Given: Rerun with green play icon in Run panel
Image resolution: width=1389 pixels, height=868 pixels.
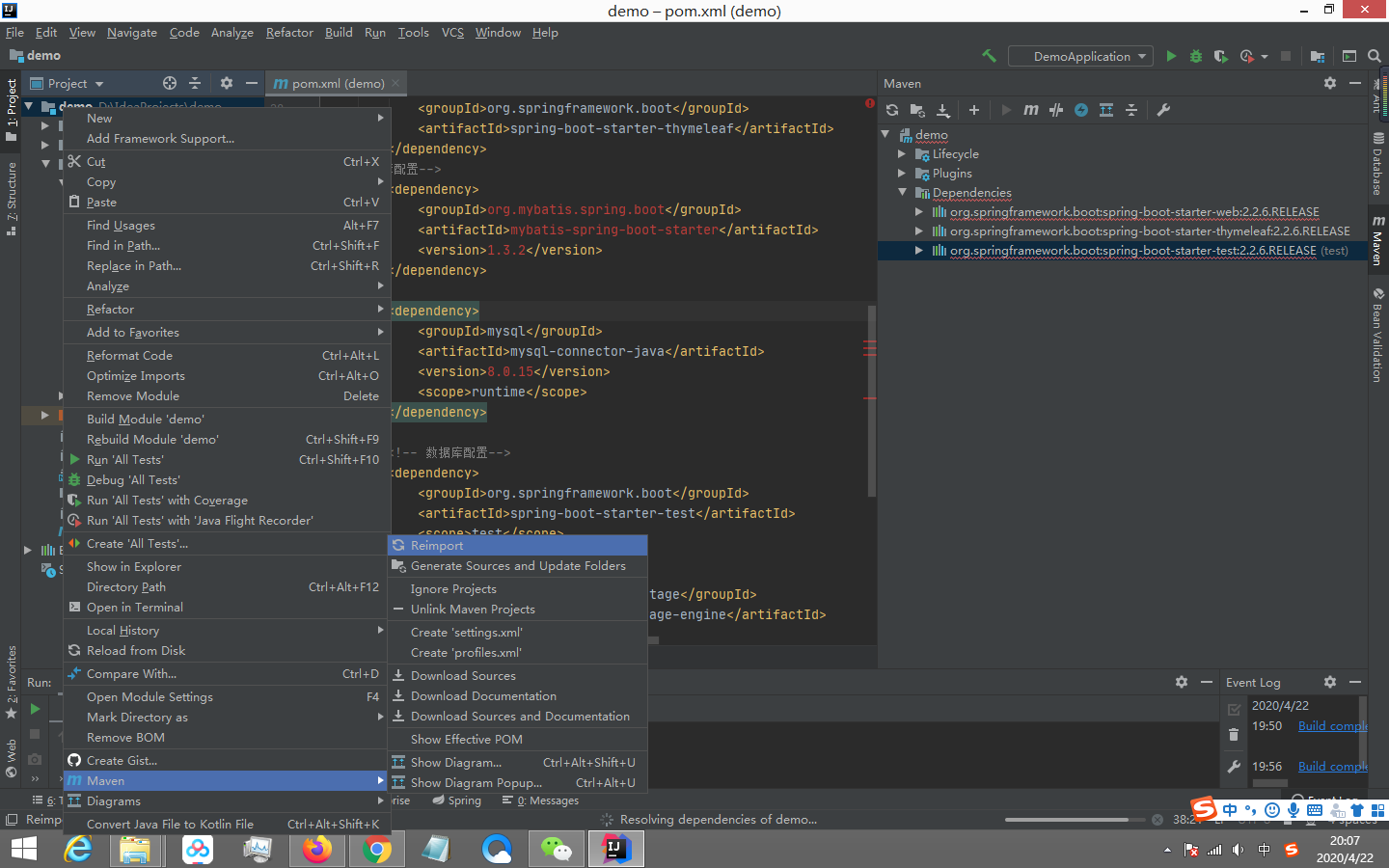Looking at the screenshot, I should tap(35, 709).
